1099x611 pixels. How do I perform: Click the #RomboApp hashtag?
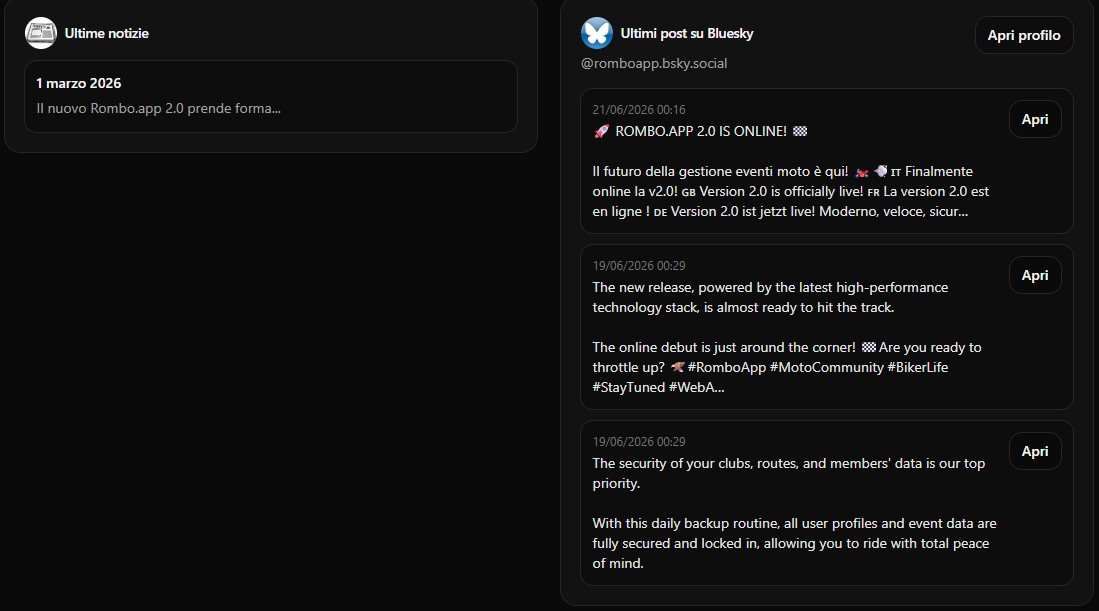point(727,367)
